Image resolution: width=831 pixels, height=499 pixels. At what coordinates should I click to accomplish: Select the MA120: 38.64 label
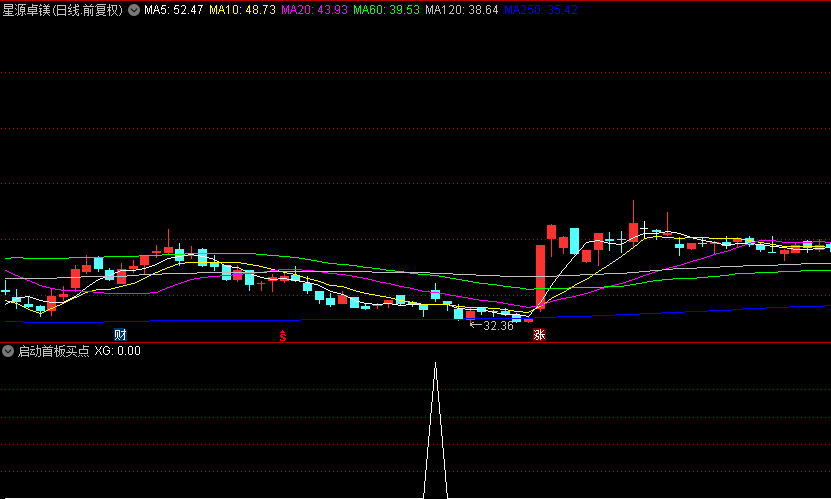pos(462,10)
